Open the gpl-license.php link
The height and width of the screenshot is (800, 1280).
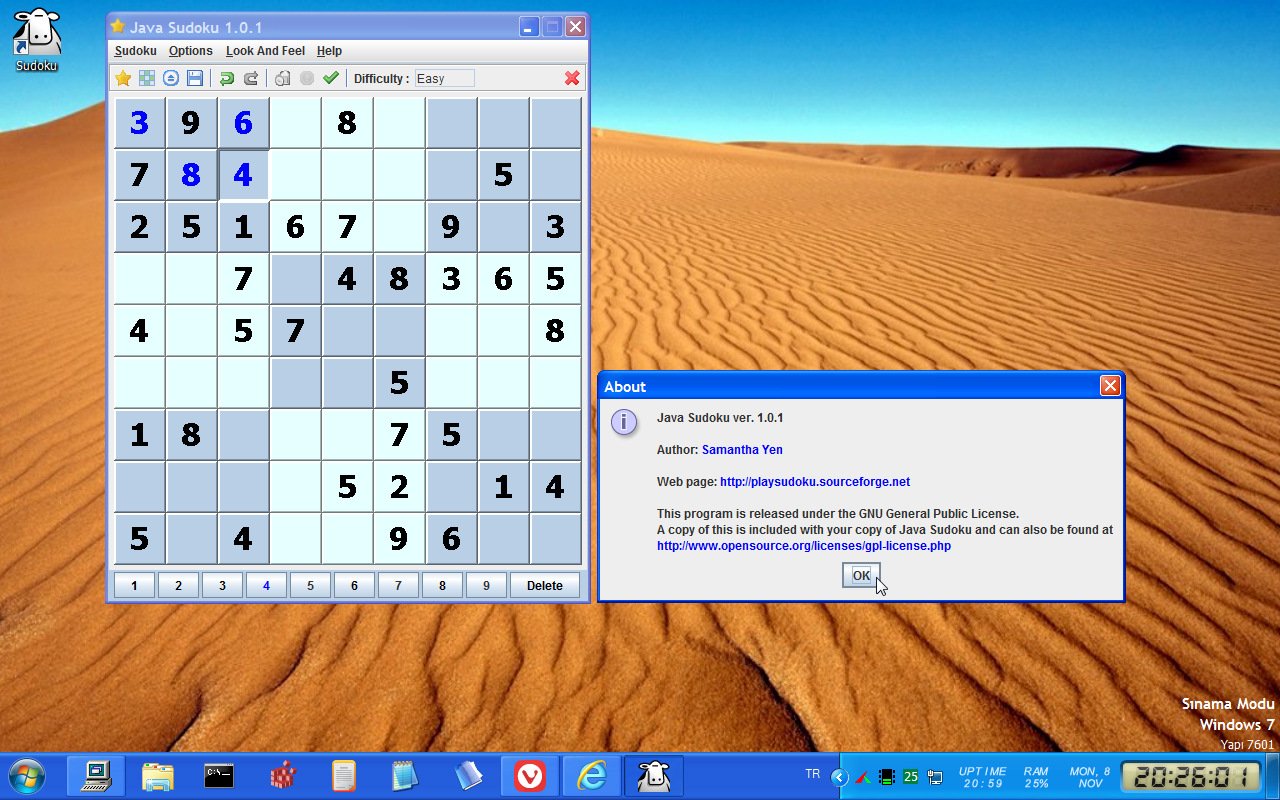coord(804,546)
